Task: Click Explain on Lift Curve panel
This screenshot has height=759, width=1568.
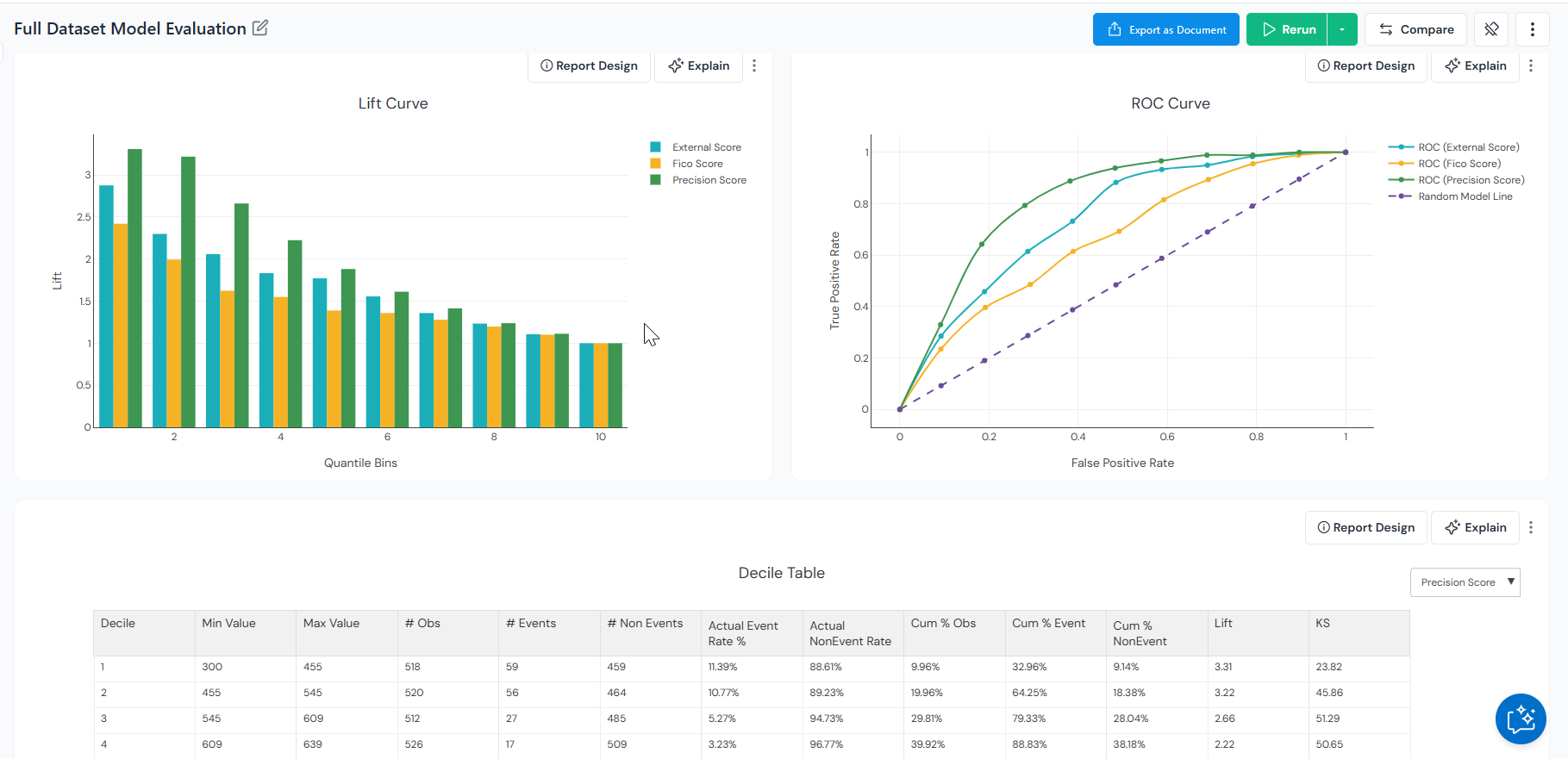Action: (698, 66)
